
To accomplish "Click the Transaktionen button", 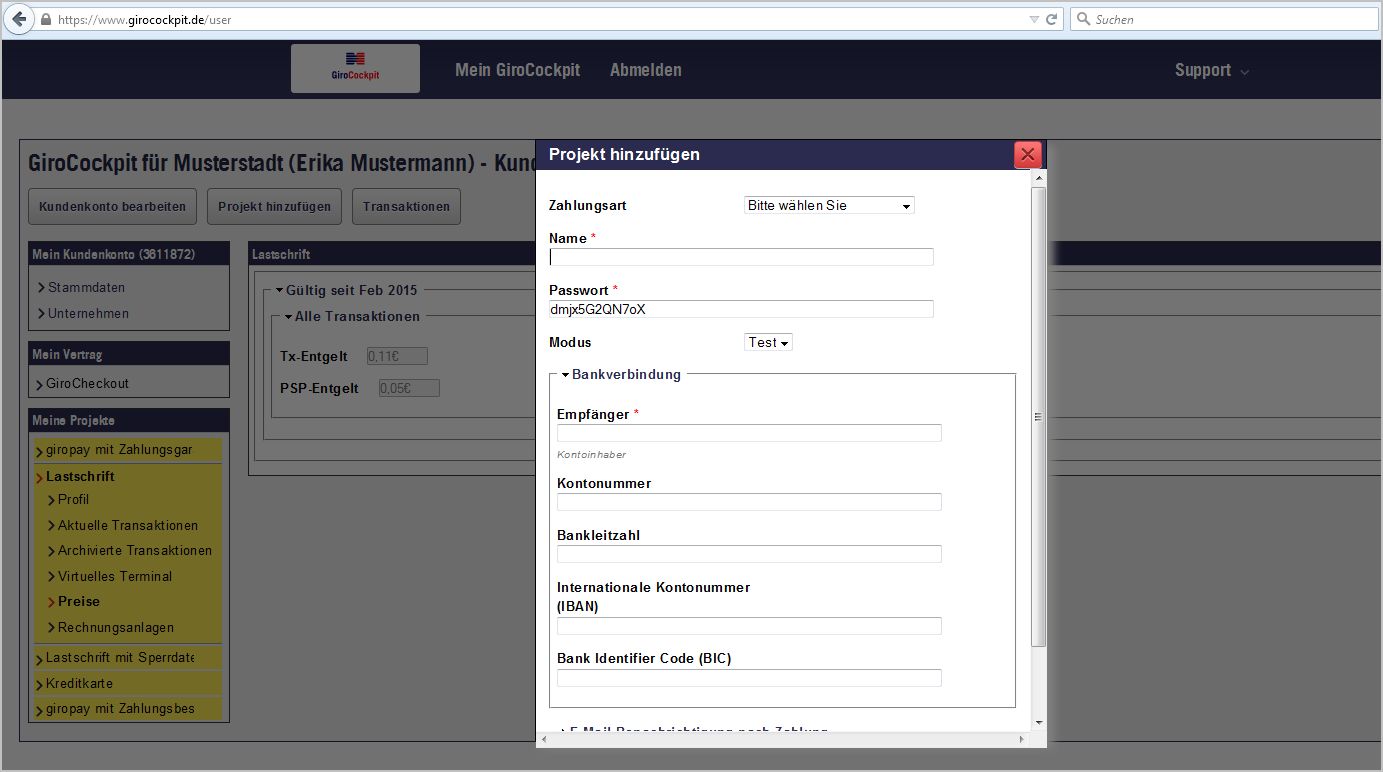I will point(406,207).
